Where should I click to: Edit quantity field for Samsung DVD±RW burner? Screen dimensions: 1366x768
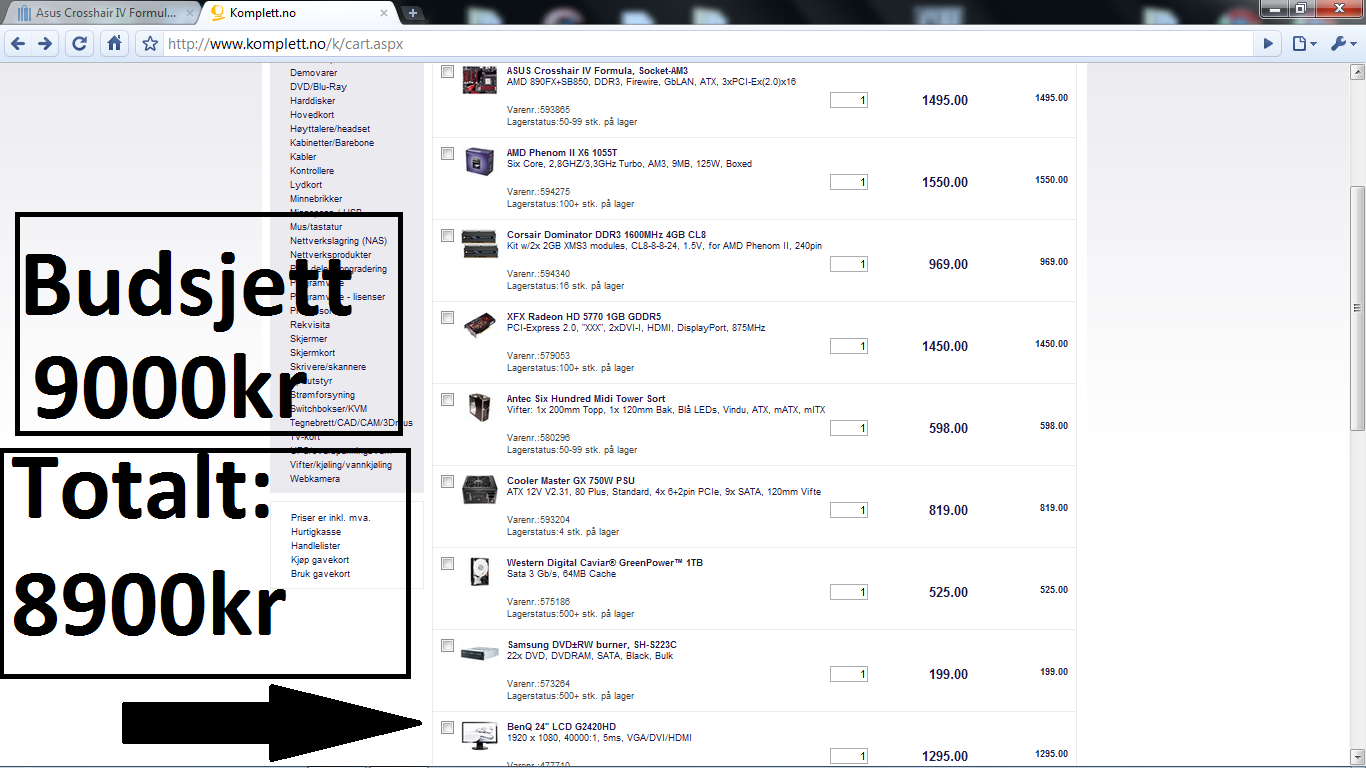click(849, 674)
